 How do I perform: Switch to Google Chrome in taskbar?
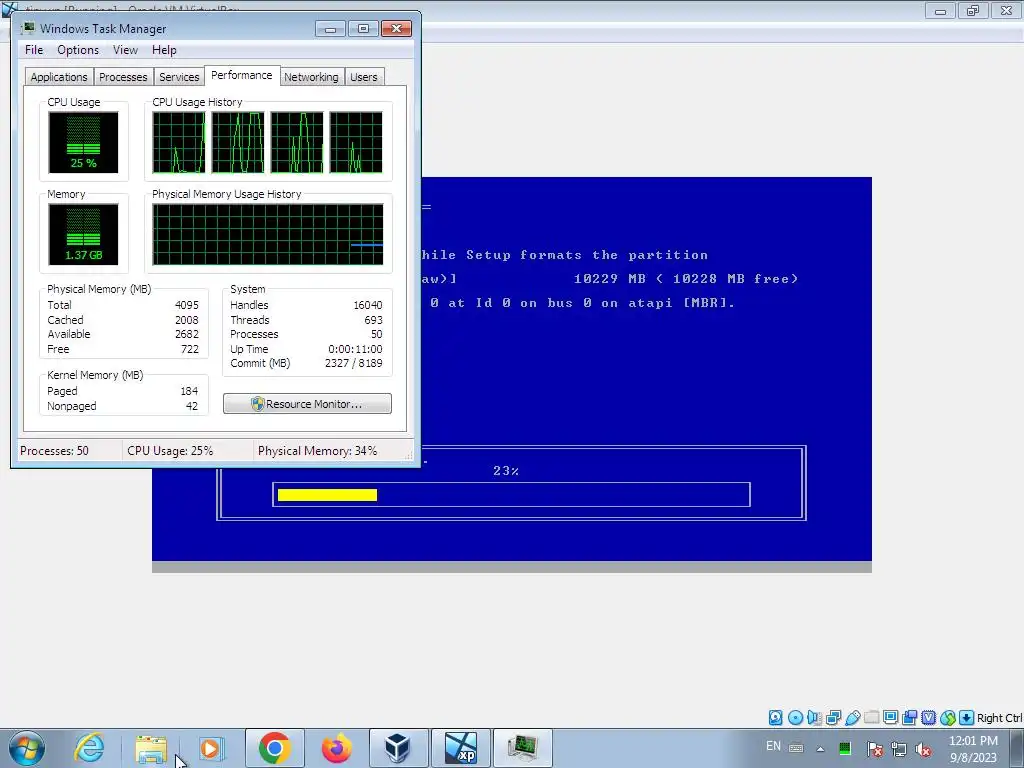(274, 748)
